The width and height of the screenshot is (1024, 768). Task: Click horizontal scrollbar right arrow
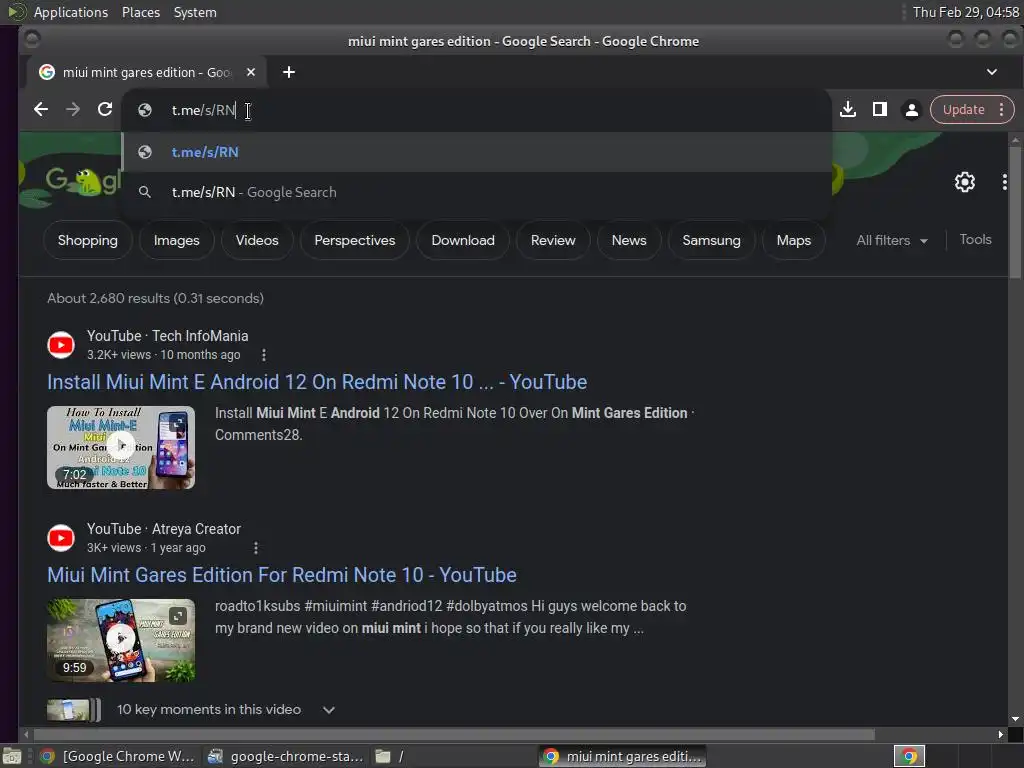pyautogui.click(x=1000, y=735)
